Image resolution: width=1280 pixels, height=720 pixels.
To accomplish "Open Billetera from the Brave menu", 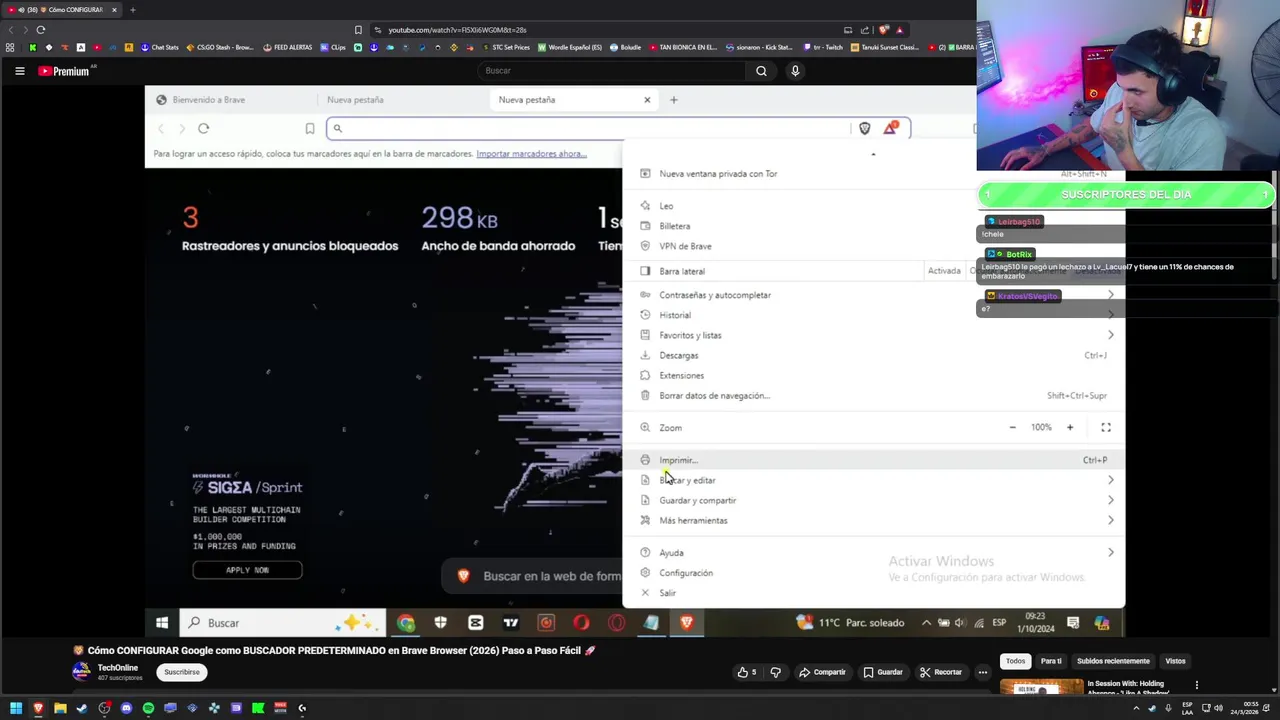I will click(874, 226).
